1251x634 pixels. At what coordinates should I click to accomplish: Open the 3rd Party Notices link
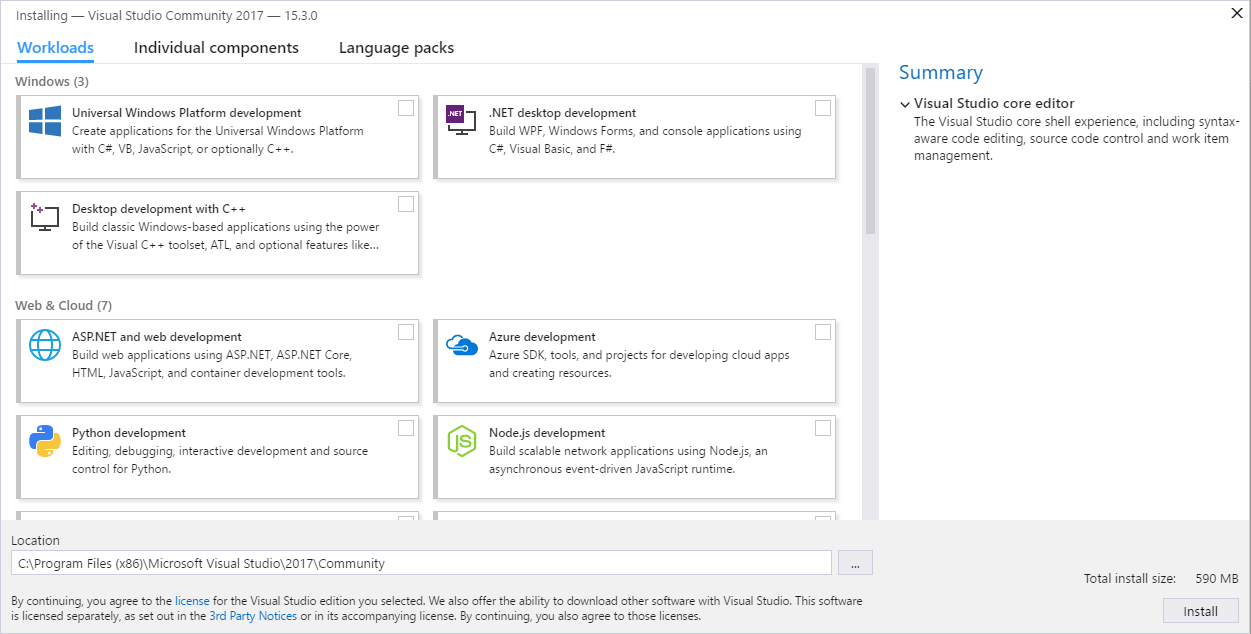(x=253, y=616)
